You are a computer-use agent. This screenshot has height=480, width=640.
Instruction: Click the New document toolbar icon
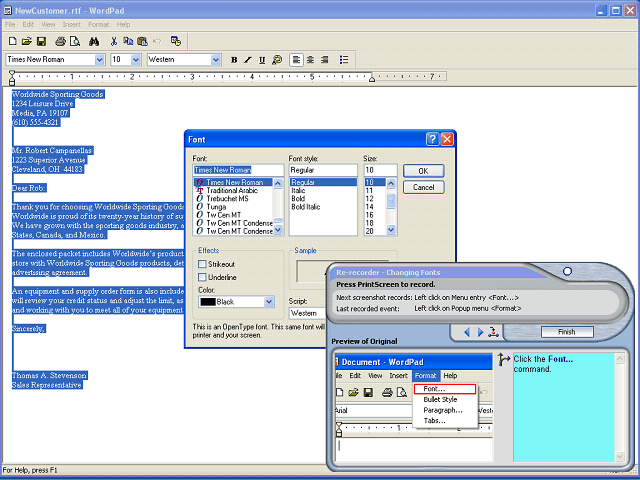13,41
